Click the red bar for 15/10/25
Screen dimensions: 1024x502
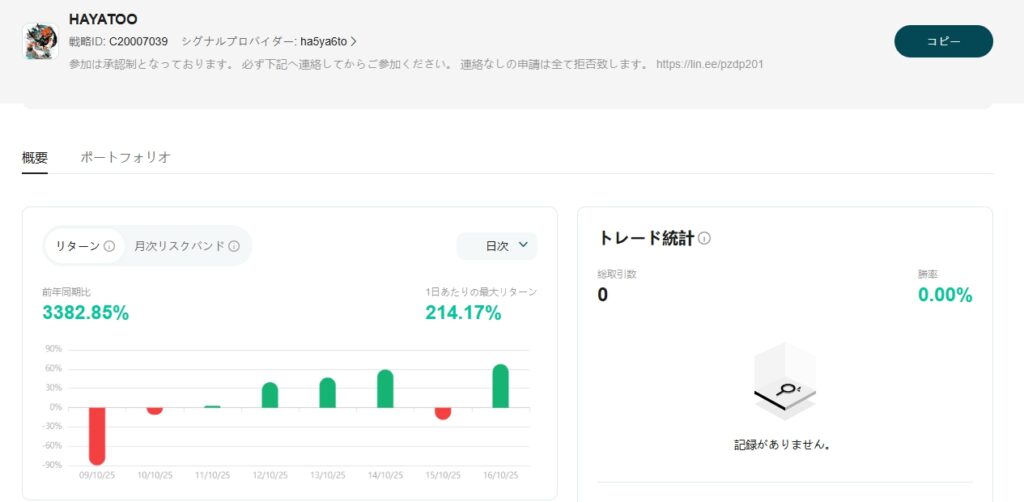click(x=443, y=413)
